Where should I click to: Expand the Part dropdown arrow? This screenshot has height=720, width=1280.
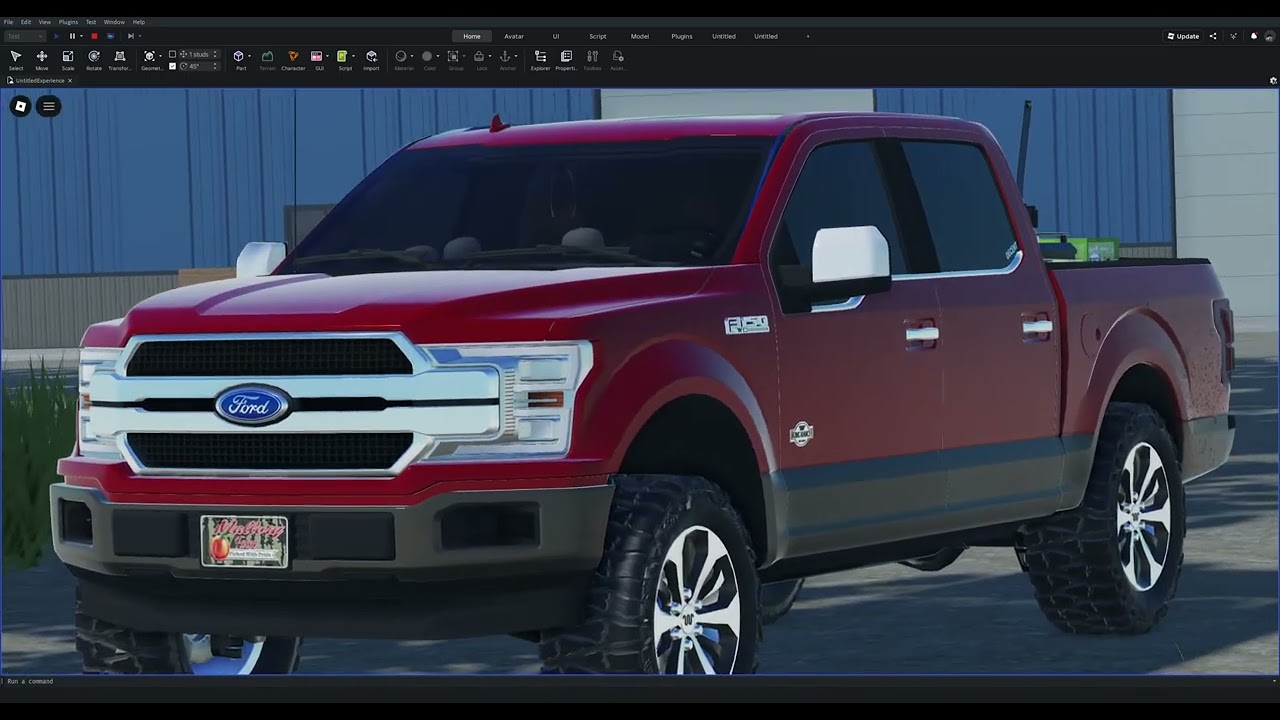click(249, 57)
